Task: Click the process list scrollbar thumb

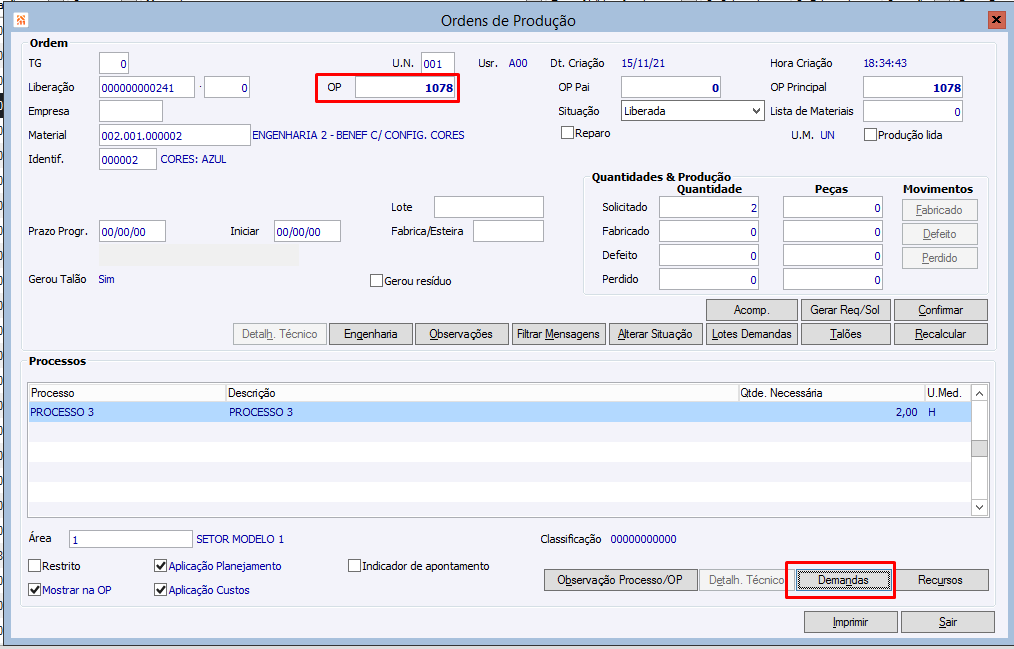Action: point(980,448)
